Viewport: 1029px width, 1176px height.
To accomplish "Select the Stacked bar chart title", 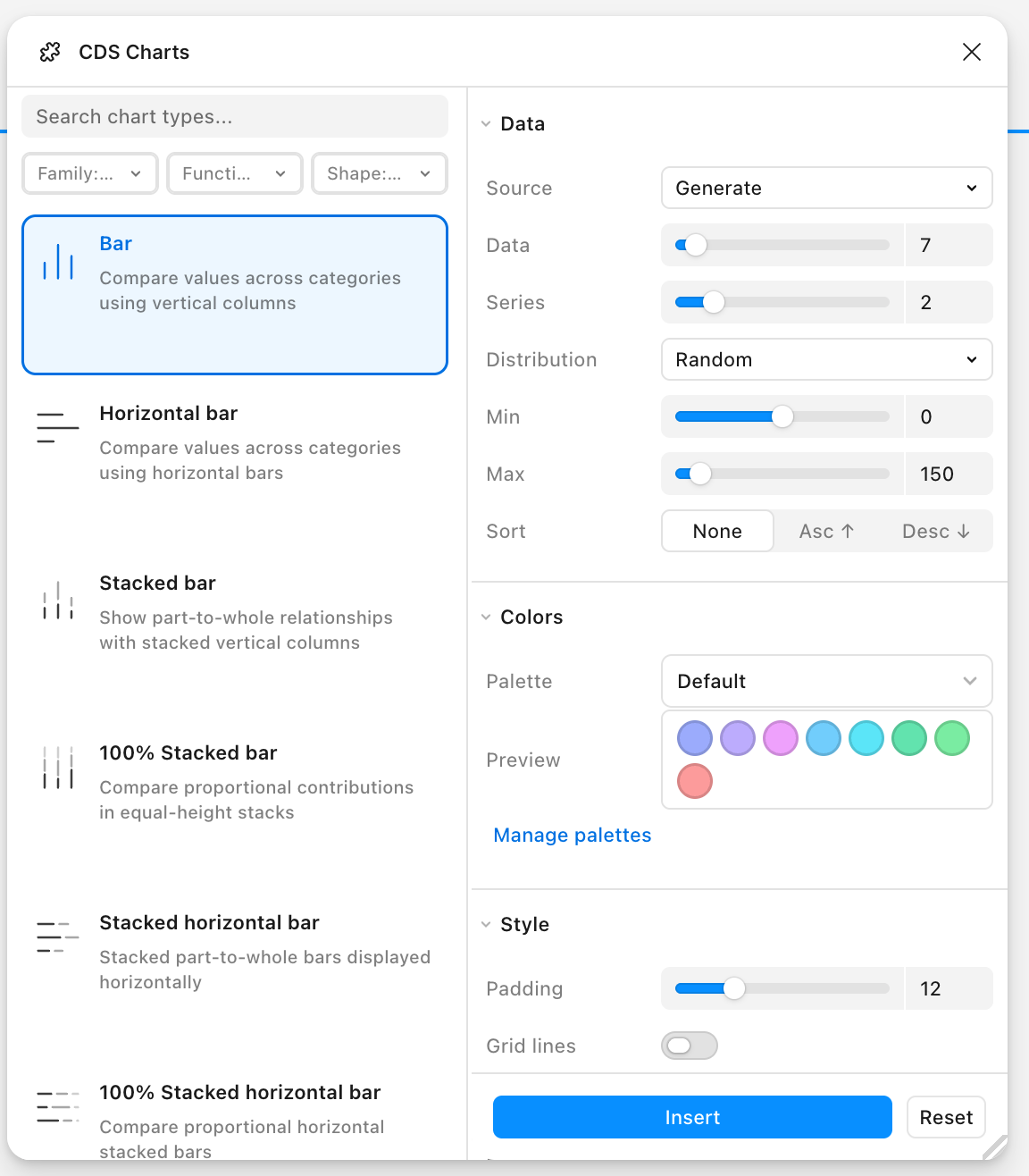I will (x=158, y=583).
